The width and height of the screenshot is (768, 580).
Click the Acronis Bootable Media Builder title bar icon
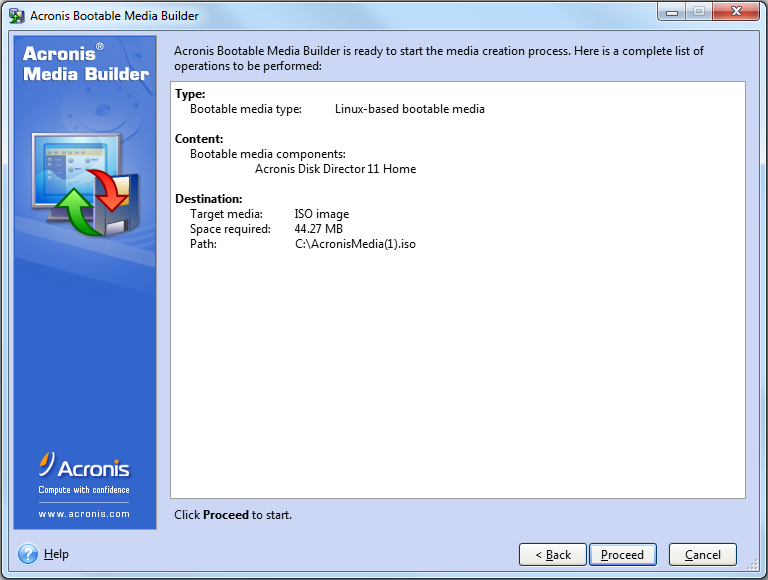tap(16, 15)
